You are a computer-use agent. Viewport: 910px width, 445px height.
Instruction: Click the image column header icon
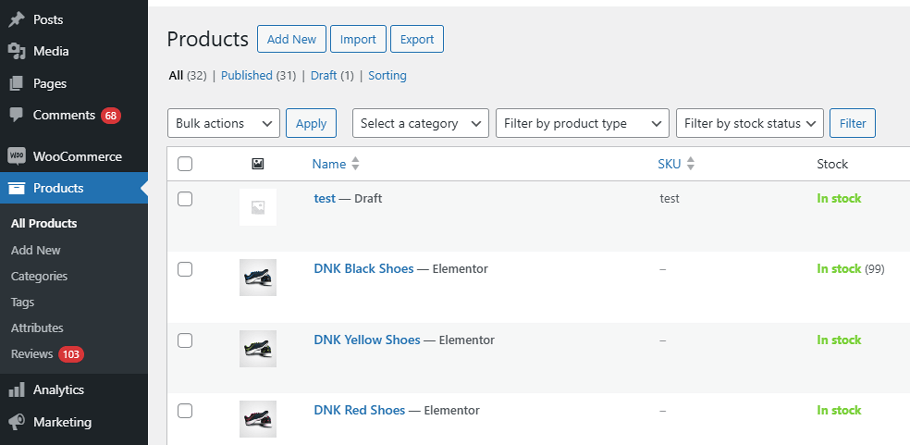(x=258, y=164)
